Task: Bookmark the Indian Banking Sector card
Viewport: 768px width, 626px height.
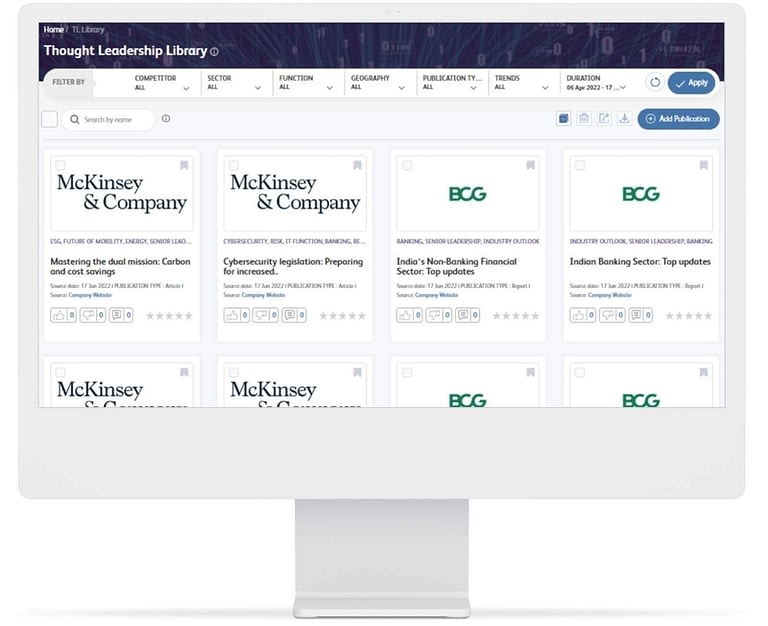Action: tap(704, 166)
